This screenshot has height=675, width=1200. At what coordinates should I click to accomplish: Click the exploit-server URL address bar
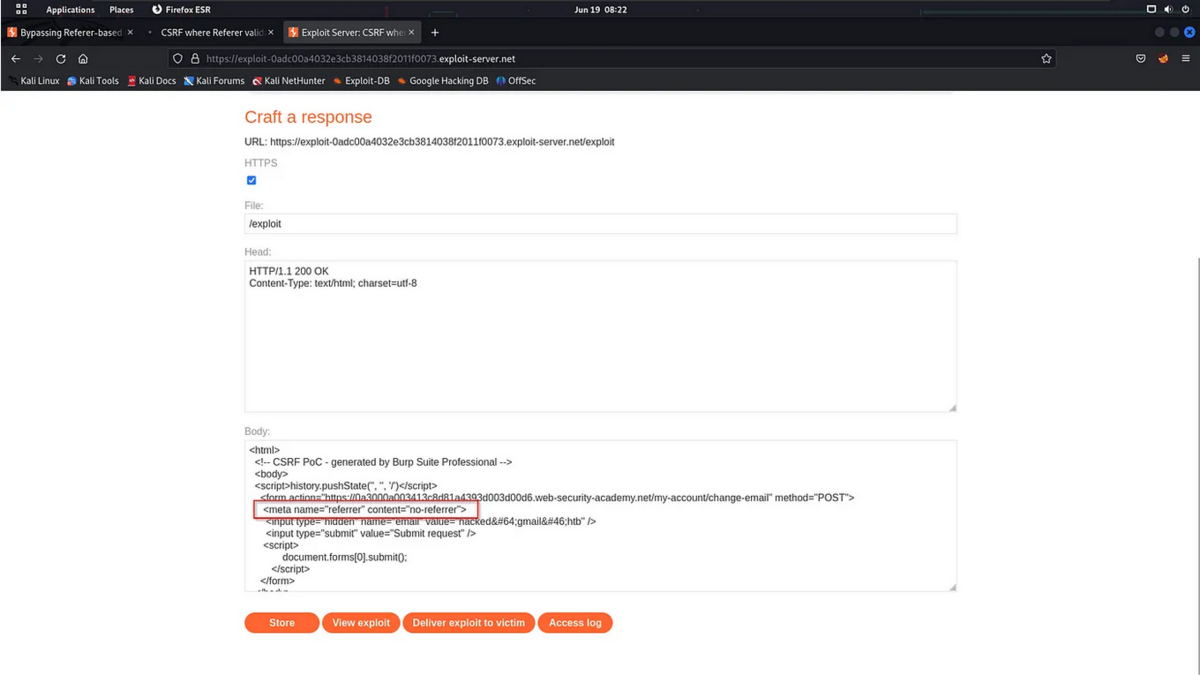(611, 59)
